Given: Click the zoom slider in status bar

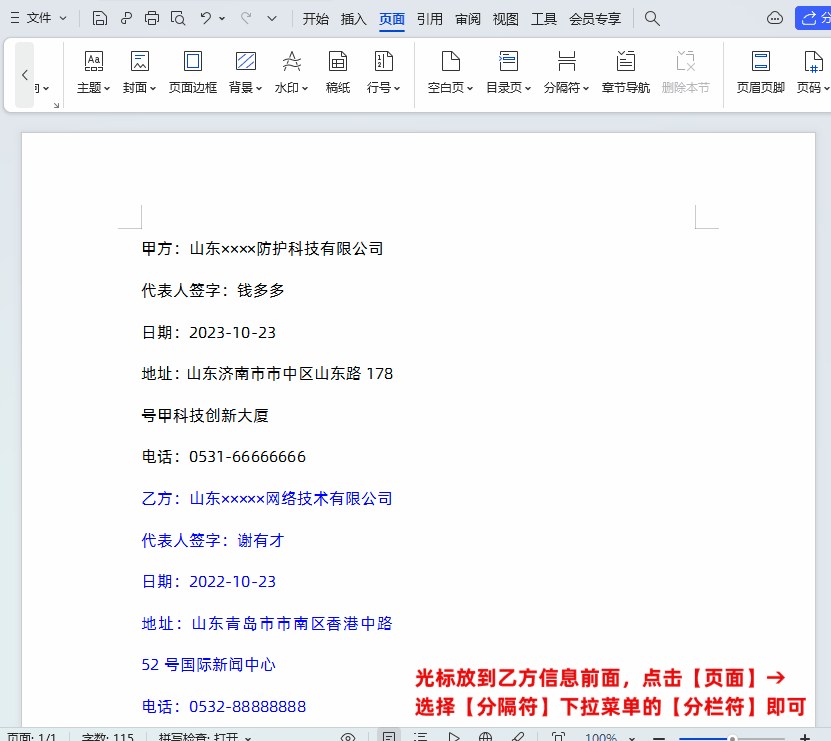Looking at the screenshot, I should [x=732, y=738].
